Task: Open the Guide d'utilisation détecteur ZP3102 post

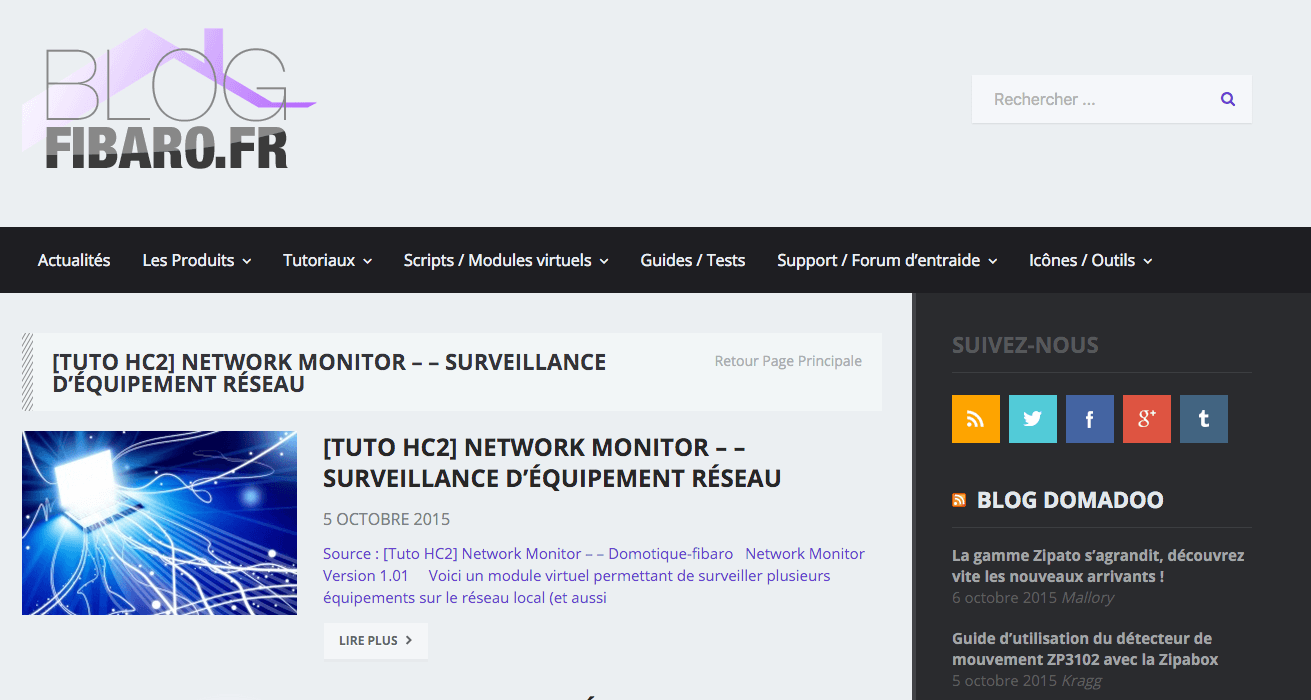Action: coord(1085,649)
